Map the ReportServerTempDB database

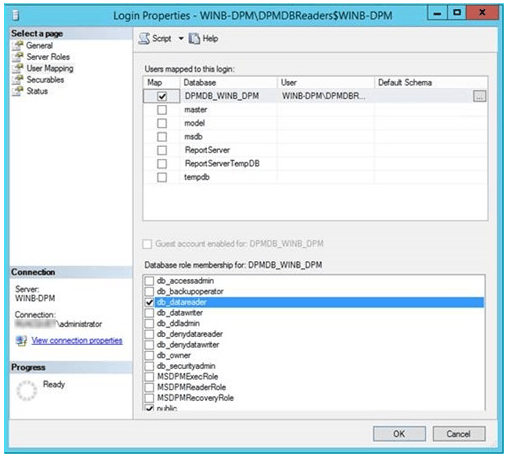(x=162, y=164)
